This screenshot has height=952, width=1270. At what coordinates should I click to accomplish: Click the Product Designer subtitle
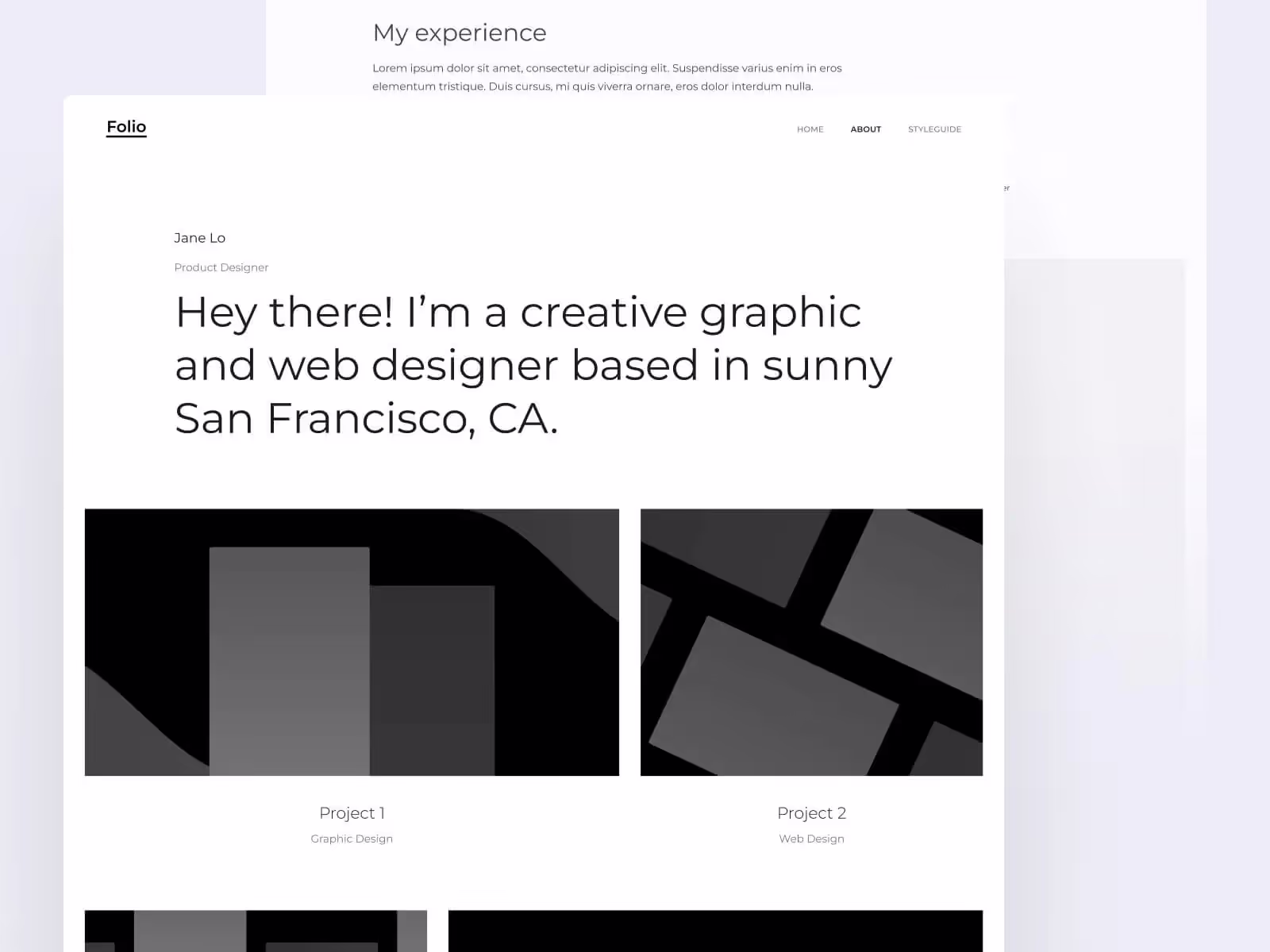point(221,267)
